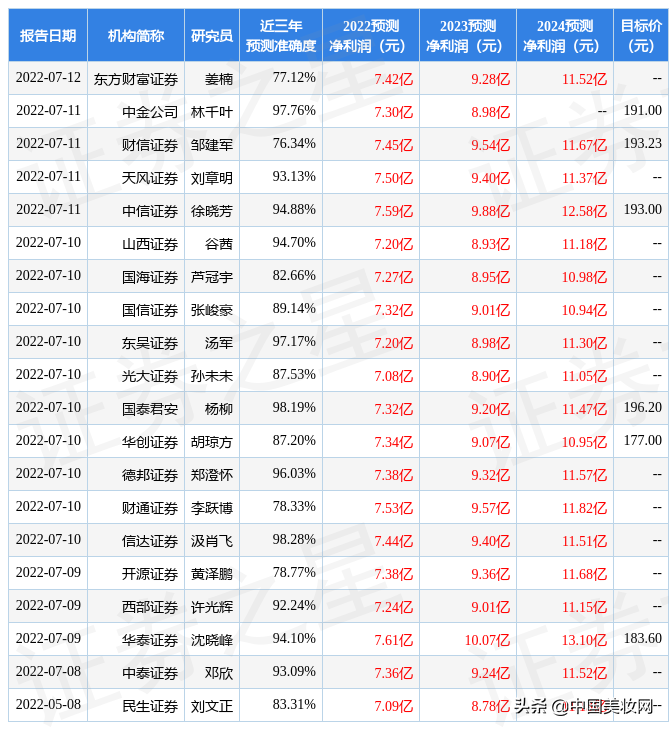Image resolution: width=669 pixels, height=730 pixels.
Task: Click accuracy value 98.28%
Action: click(294, 540)
